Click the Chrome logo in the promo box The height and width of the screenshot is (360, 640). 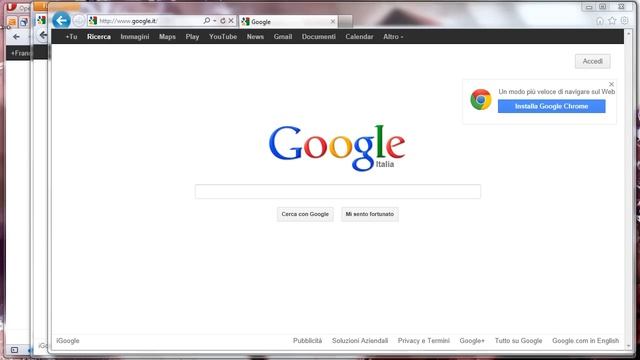point(481,99)
